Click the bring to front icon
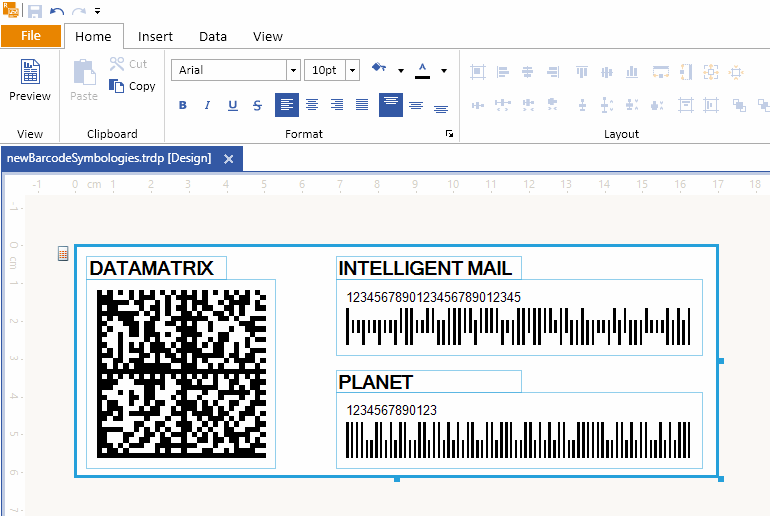 point(740,105)
